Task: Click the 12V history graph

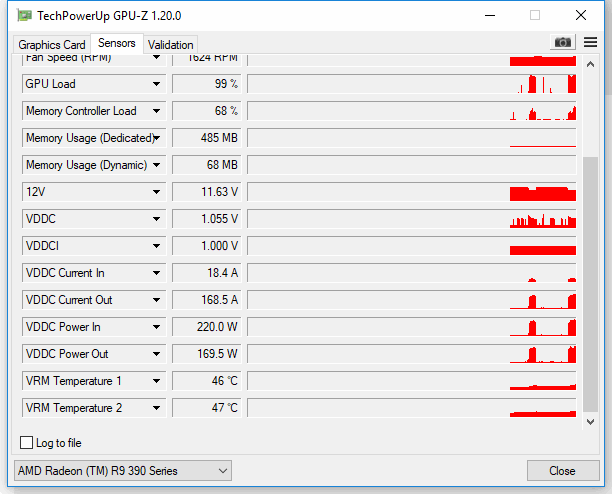Action: pyautogui.click(x=412, y=192)
